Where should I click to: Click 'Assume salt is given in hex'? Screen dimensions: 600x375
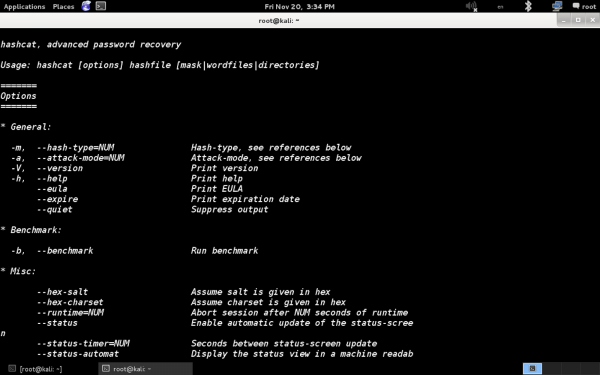[261, 292]
